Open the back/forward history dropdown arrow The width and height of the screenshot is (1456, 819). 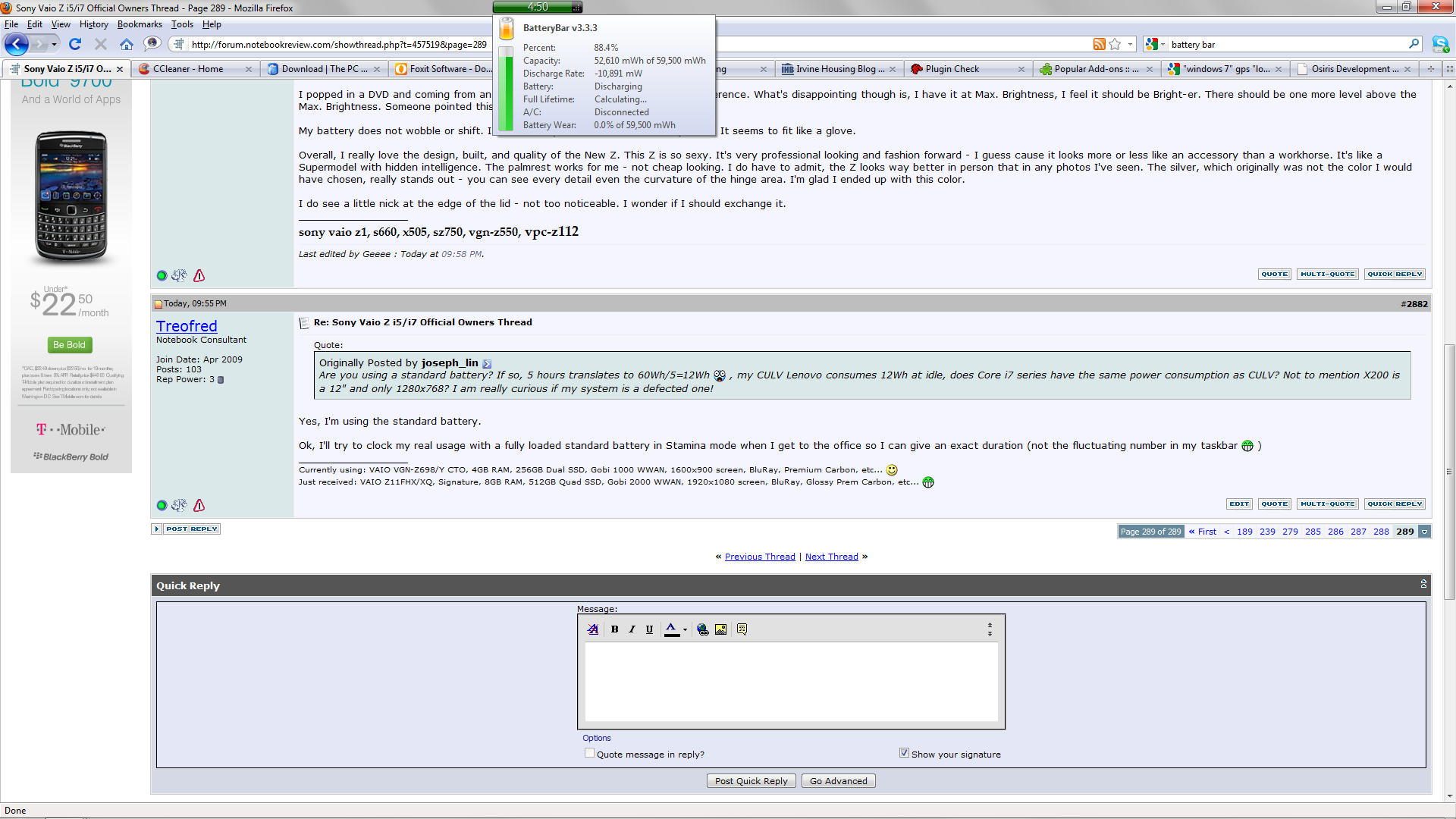point(54,44)
